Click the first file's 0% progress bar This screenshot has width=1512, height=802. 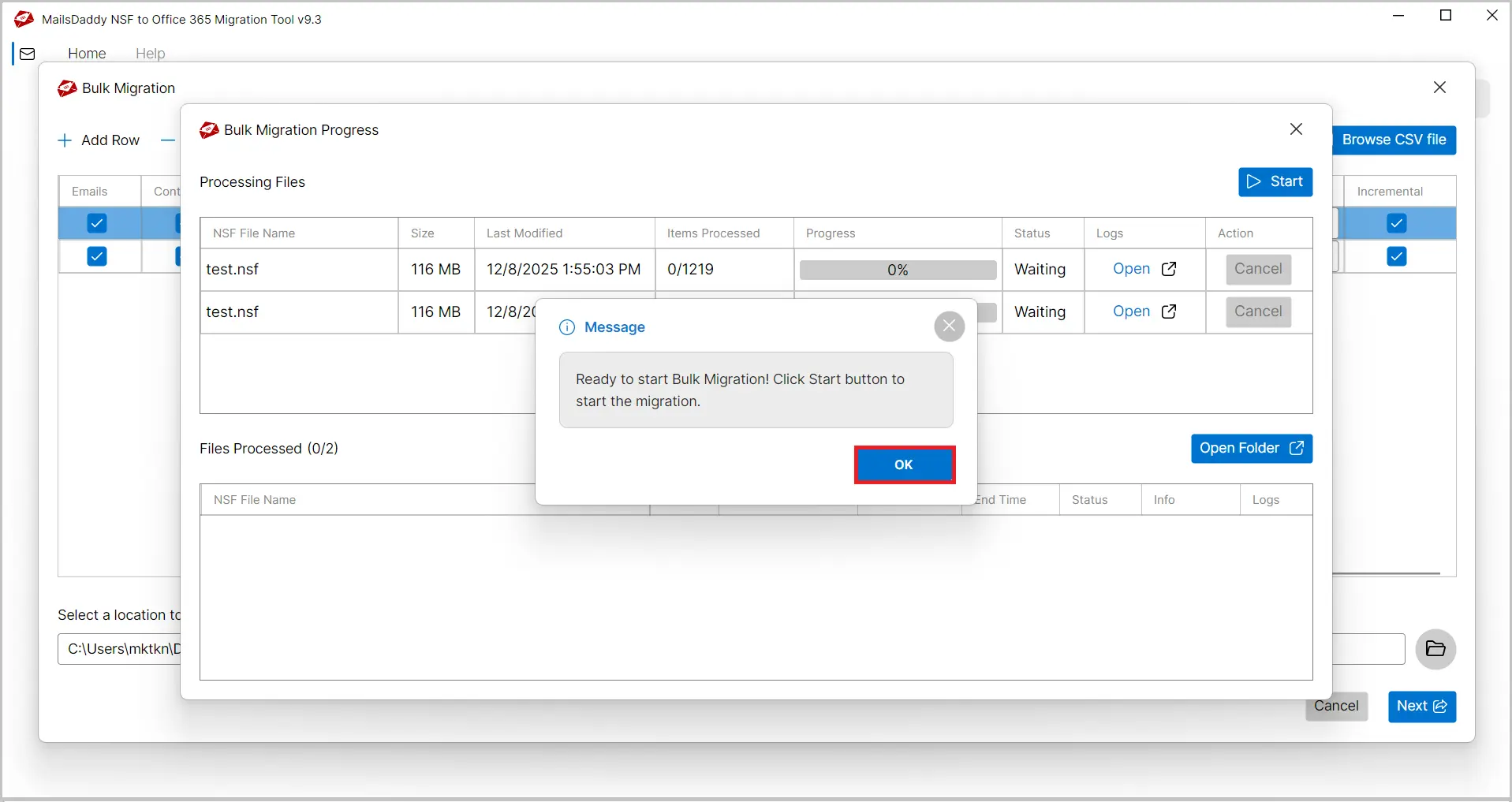(x=898, y=270)
